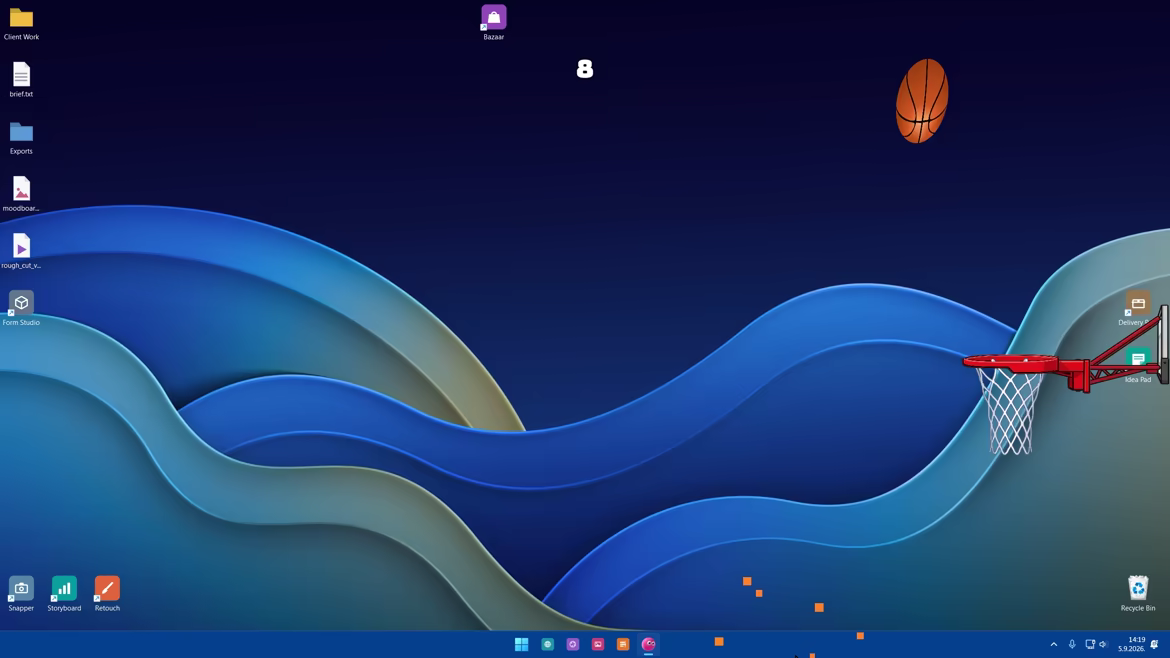
Task: Open the volume speaker tray icon
Action: (x=1104, y=645)
